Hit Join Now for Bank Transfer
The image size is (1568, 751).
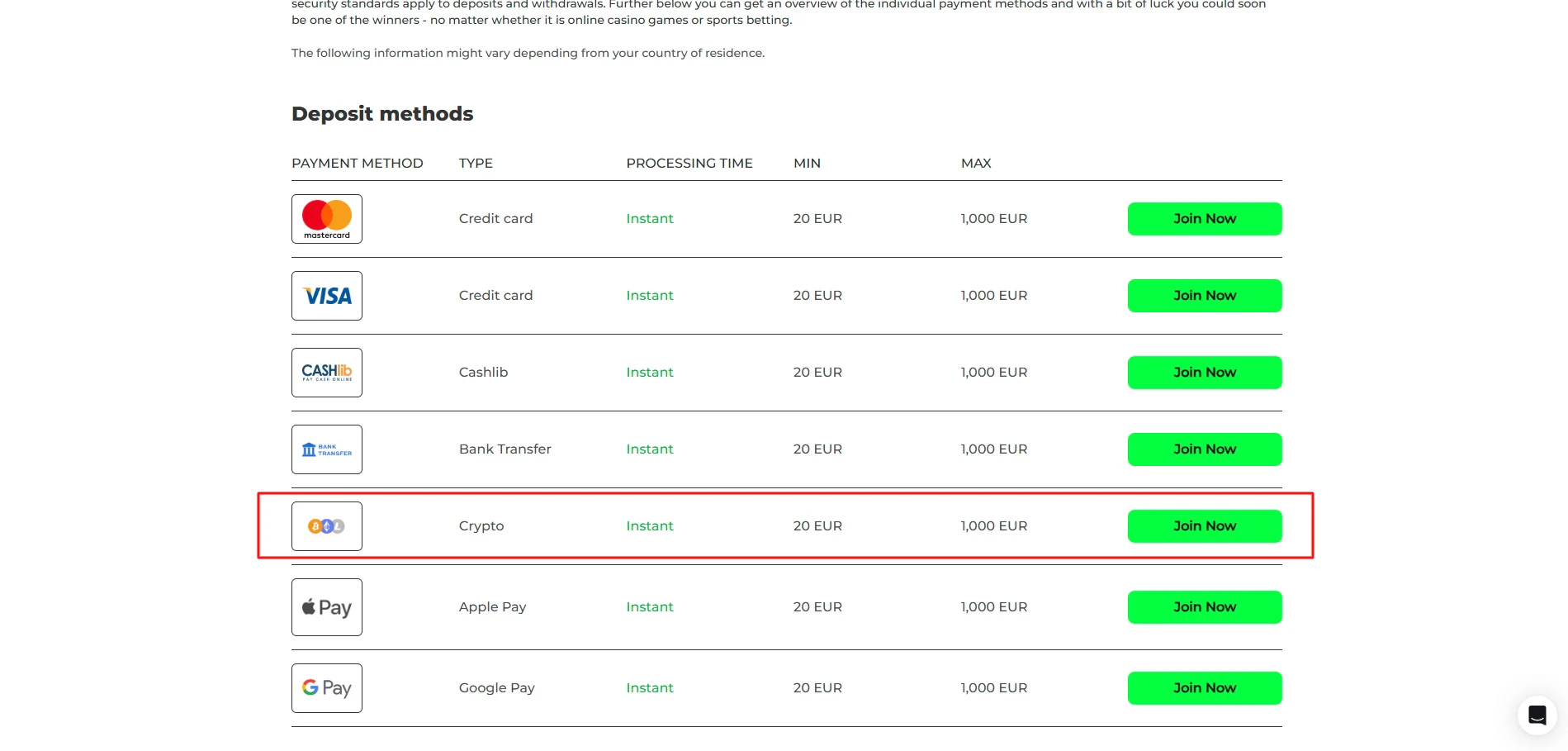coord(1204,449)
